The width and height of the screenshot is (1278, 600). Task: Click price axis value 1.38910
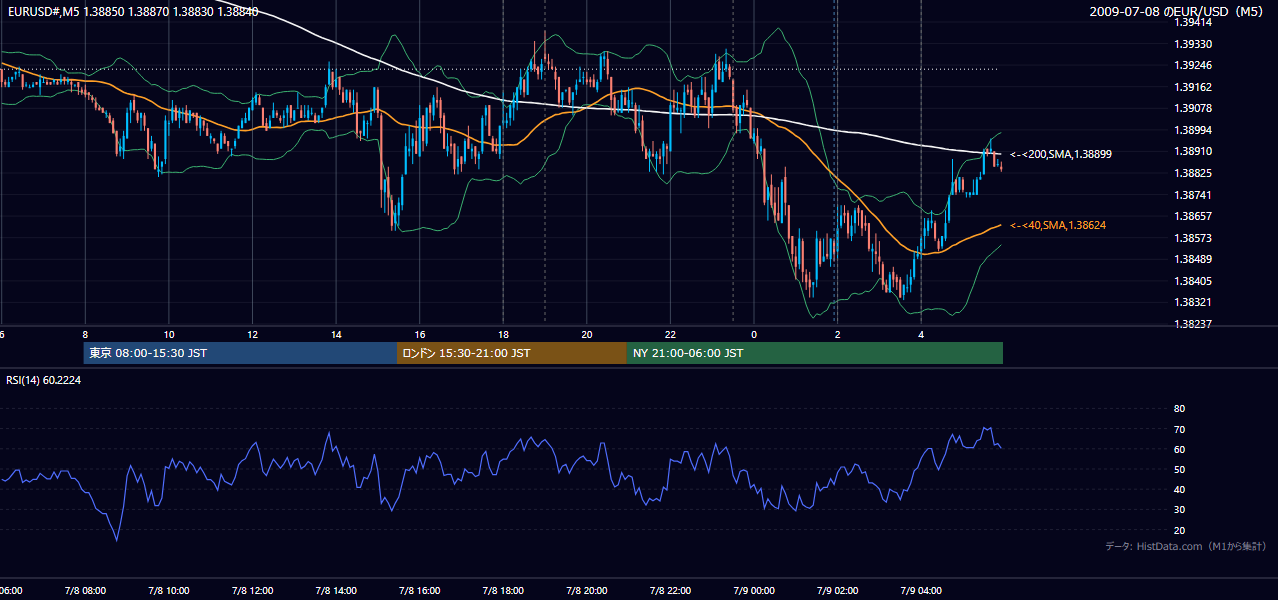(1193, 151)
